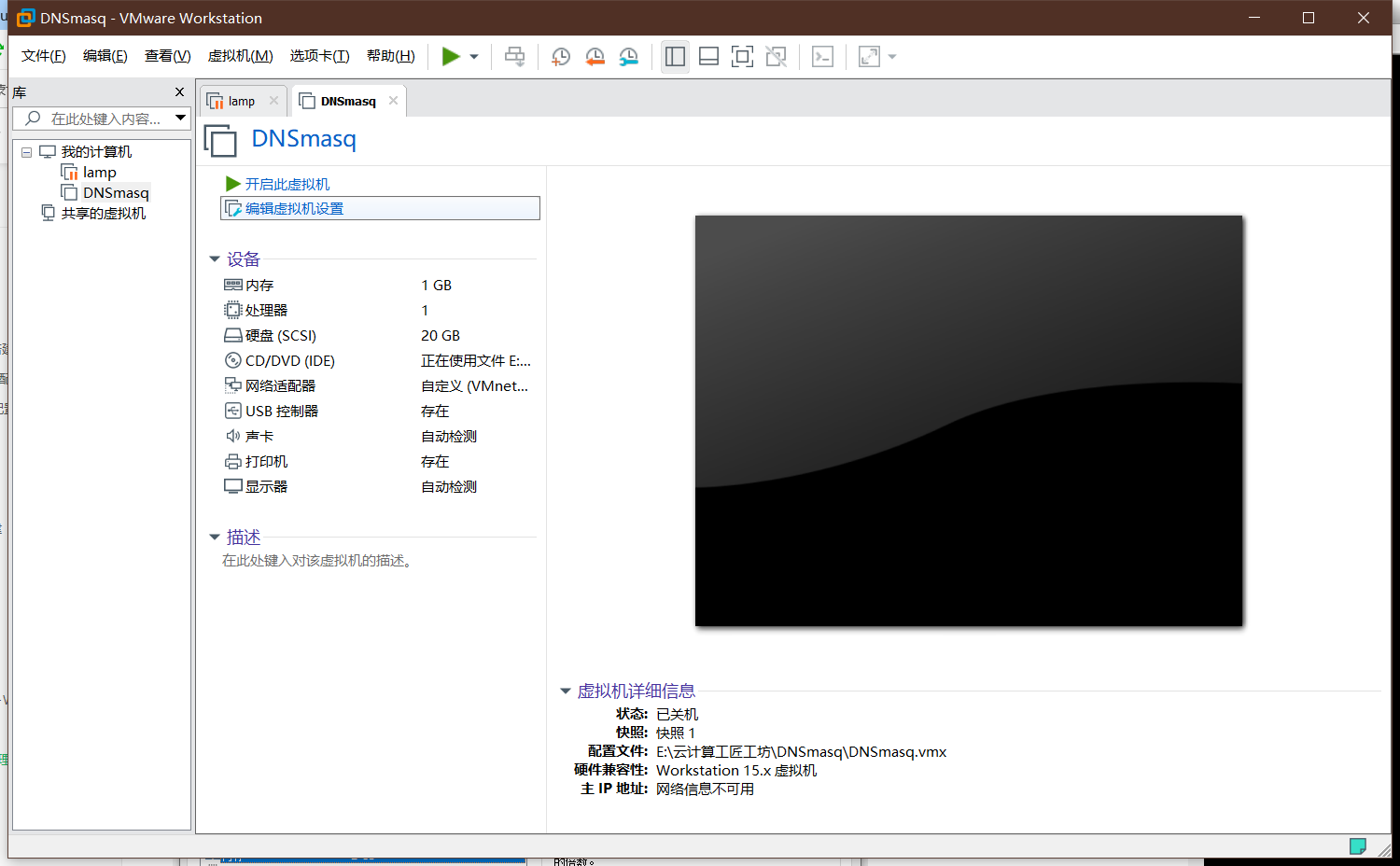Open the stretch display dropdown arrow
Image resolution: width=1400 pixels, height=866 pixels.
point(892,57)
